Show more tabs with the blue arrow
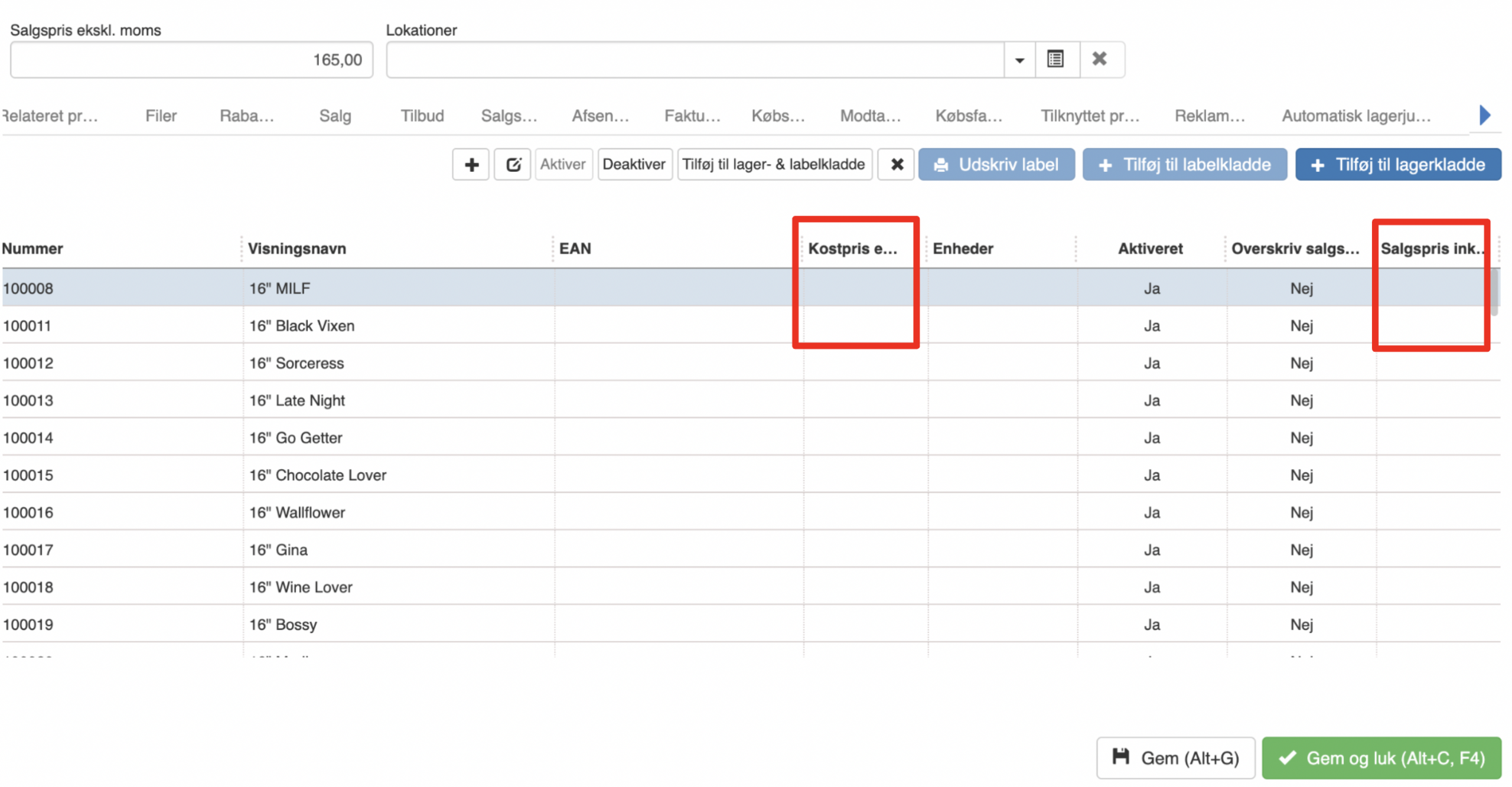Image resolution: width=1512 pixels, height=787 pixels. 1484,115
